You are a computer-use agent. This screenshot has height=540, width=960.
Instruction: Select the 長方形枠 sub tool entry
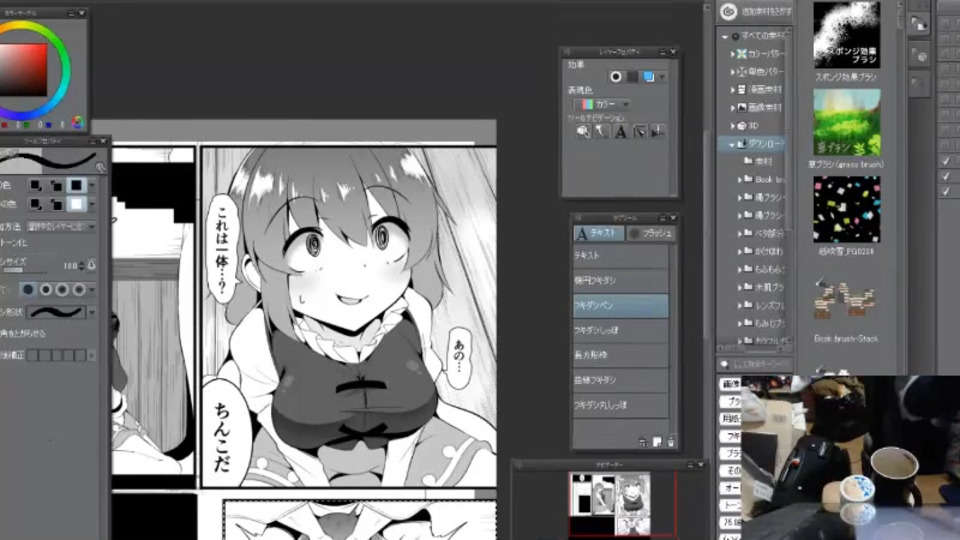tap(620, 355)
